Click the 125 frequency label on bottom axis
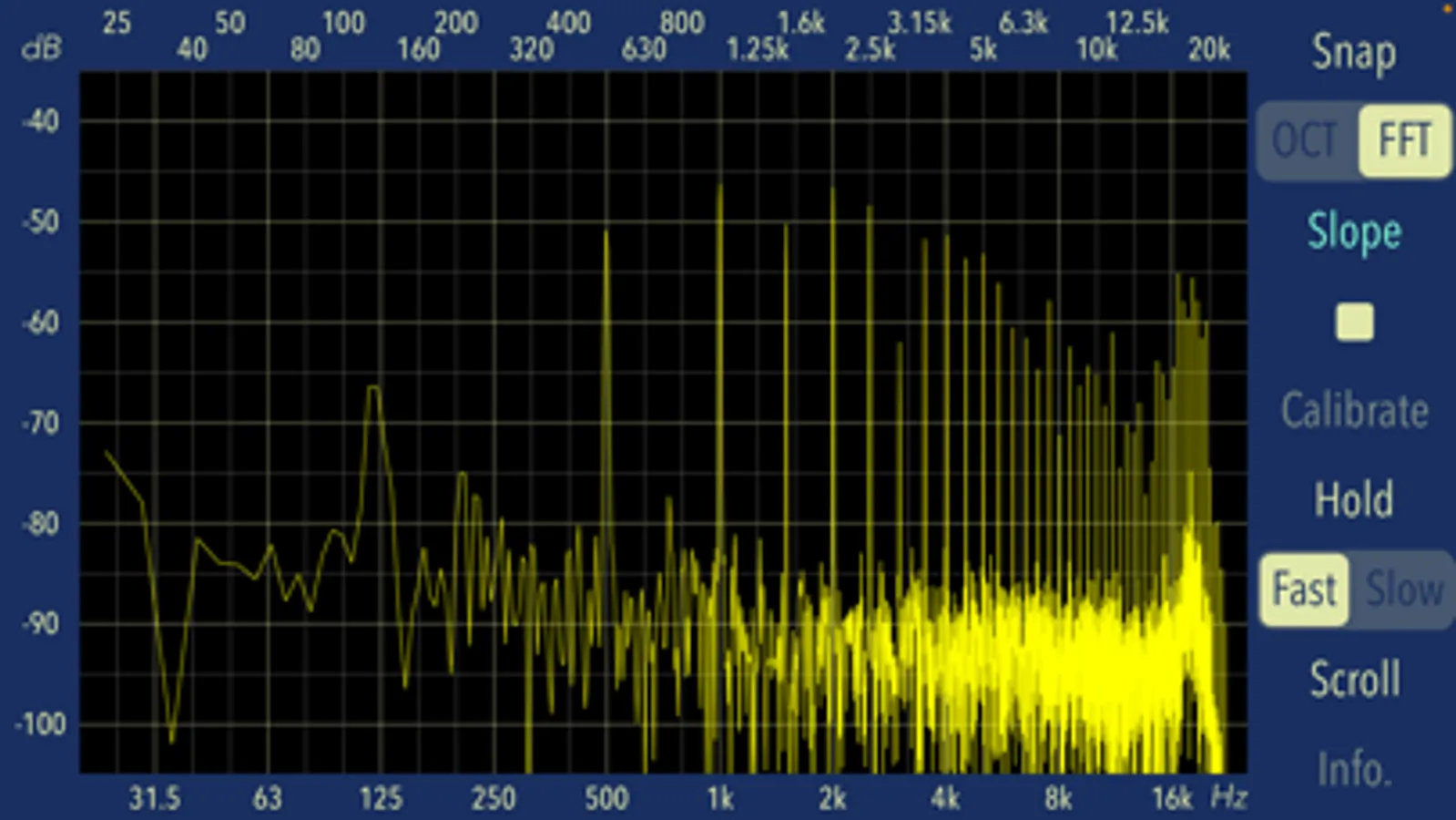Screen dimensions: 1456x820 380,799
